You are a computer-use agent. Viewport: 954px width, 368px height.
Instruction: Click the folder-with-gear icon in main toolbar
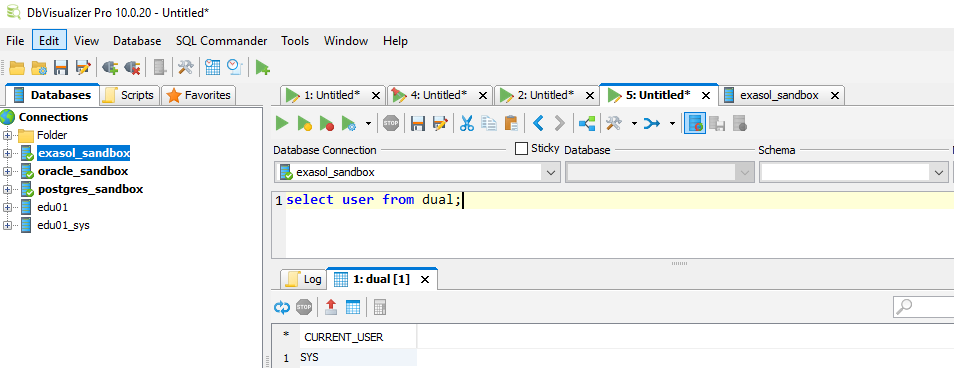pos(39,68)
